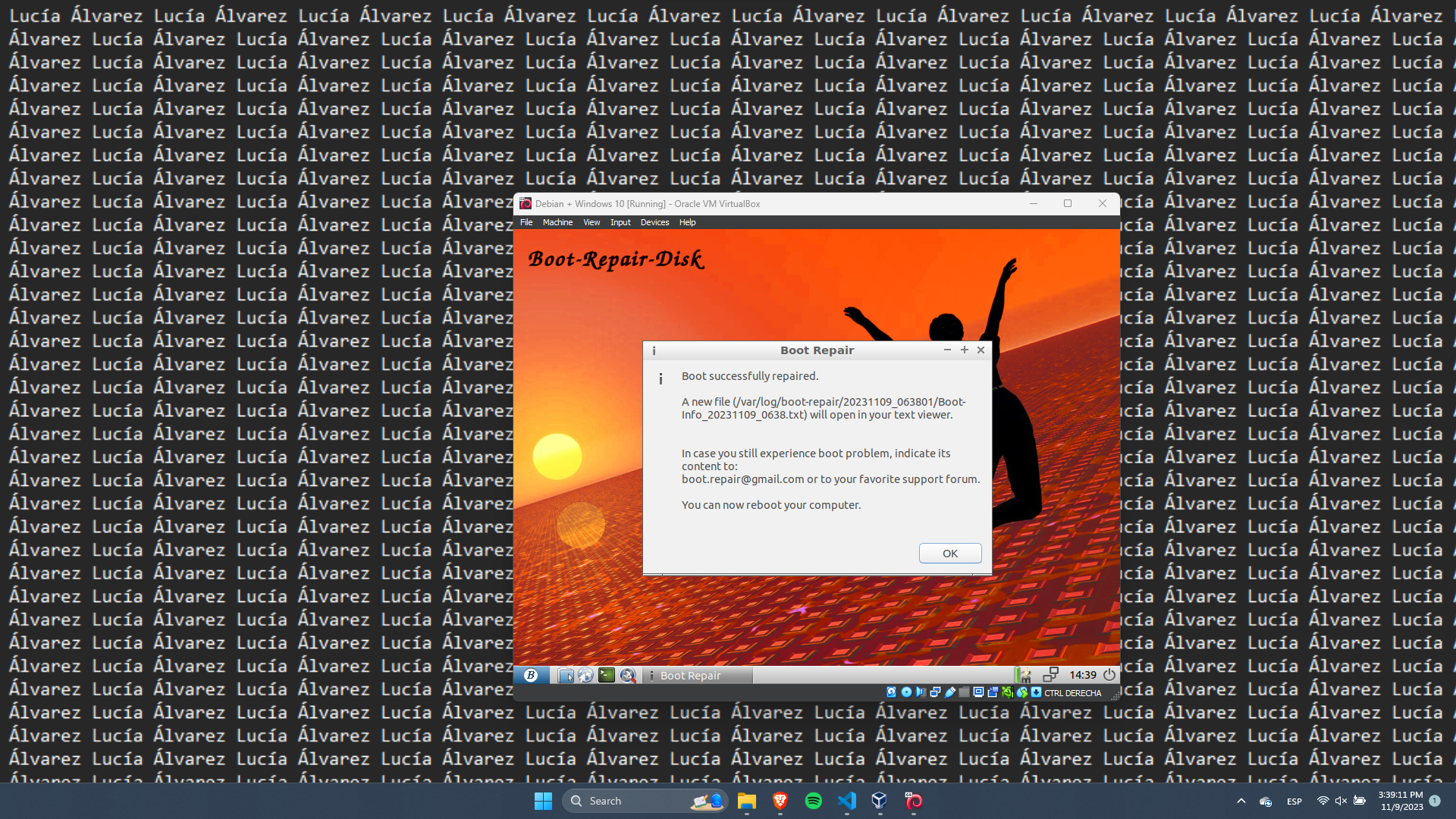Open Spotify from Windows taskbar
Screen dimensions: 1456x819
[814, 801]
